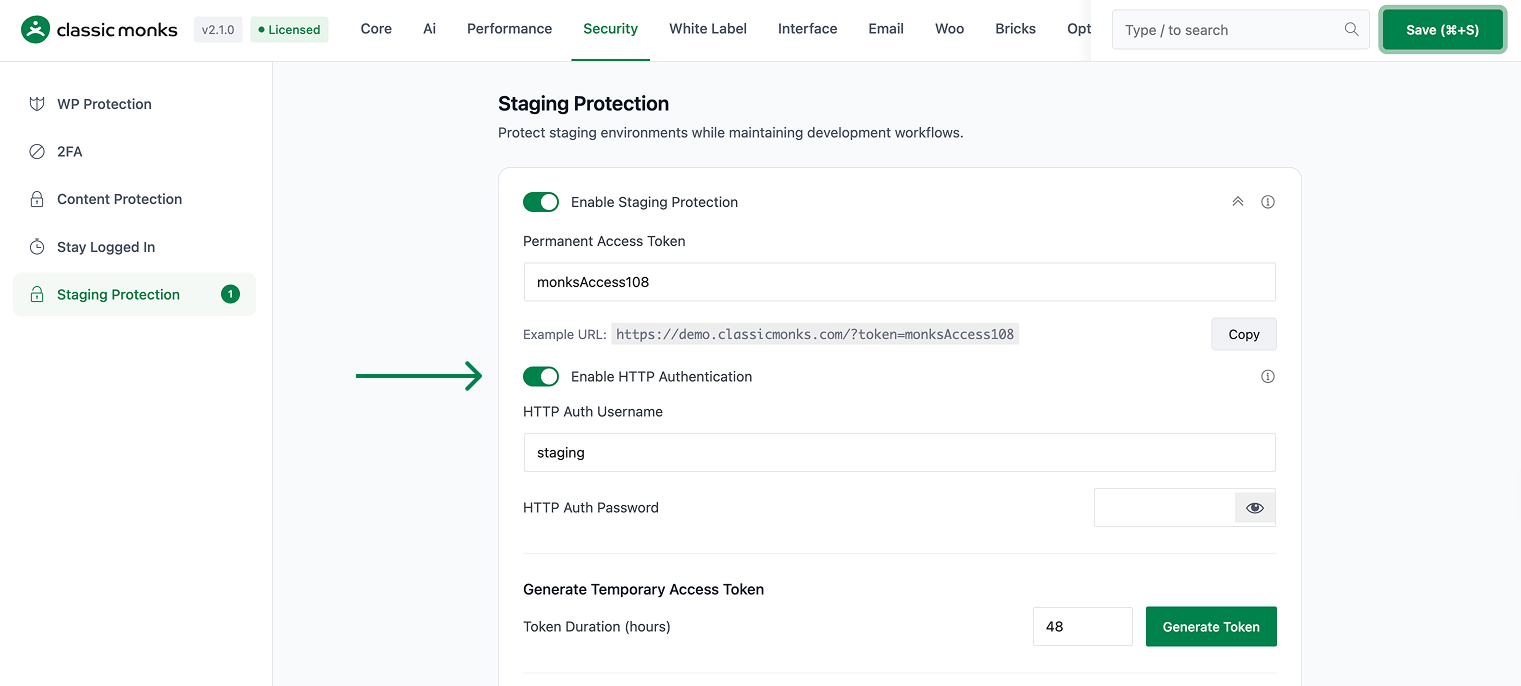The height and width of the screenshot is (686, 1521).
Task: Click the Permanent Access Token label
Action: (x=604, y=241)
